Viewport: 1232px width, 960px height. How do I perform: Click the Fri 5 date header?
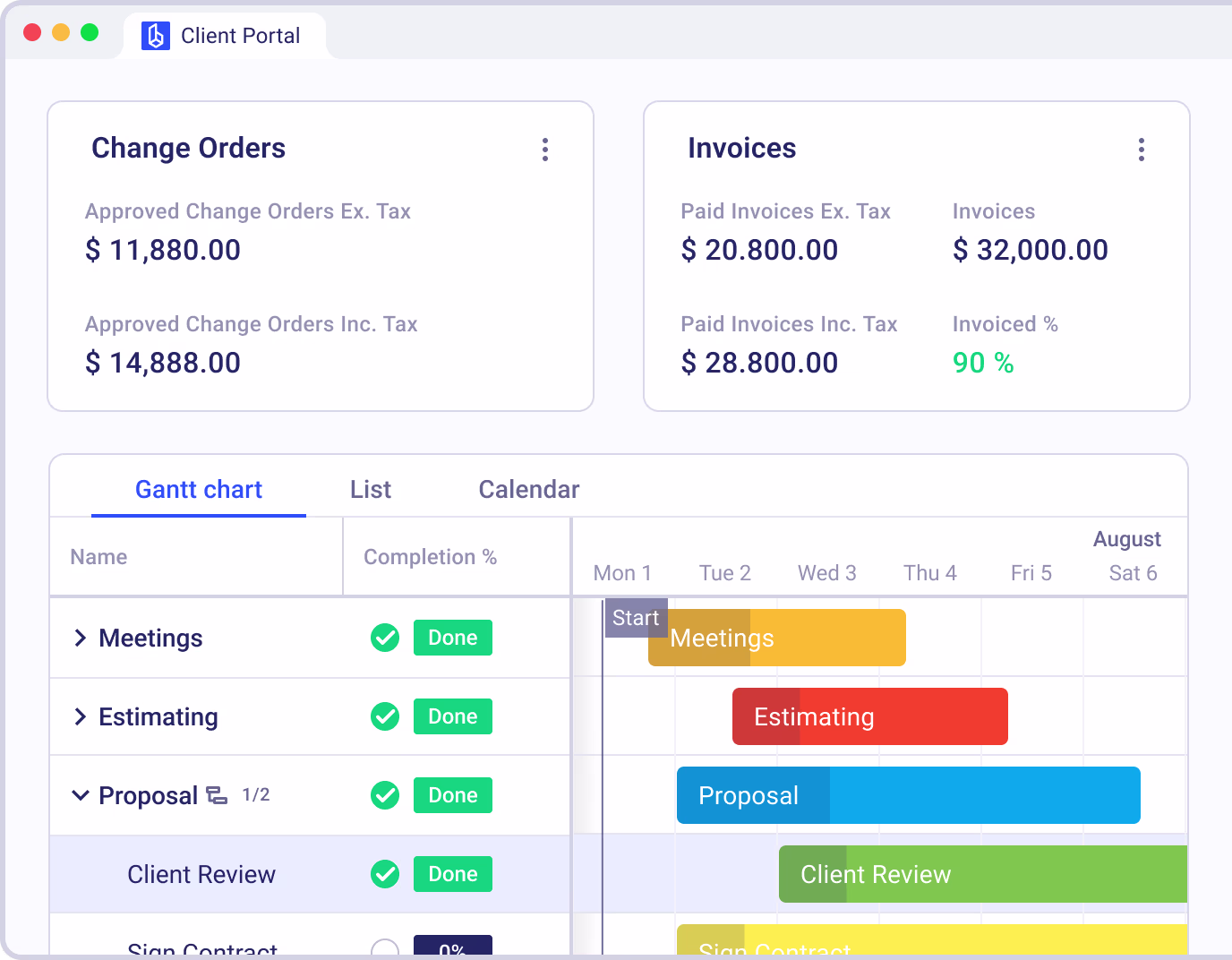coord(1031,573)
